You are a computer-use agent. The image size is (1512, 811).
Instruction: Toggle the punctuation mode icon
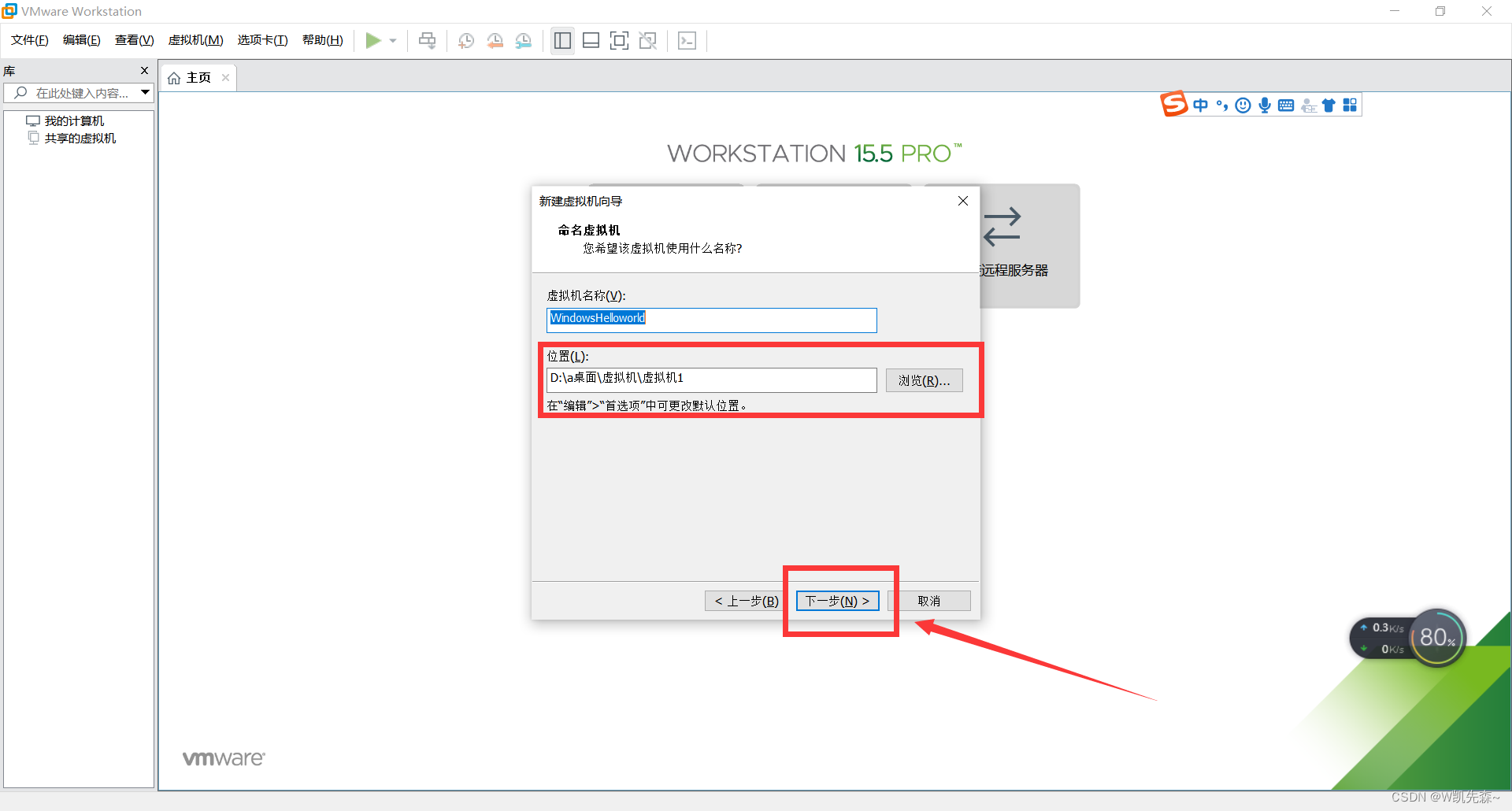[1221, 106]
